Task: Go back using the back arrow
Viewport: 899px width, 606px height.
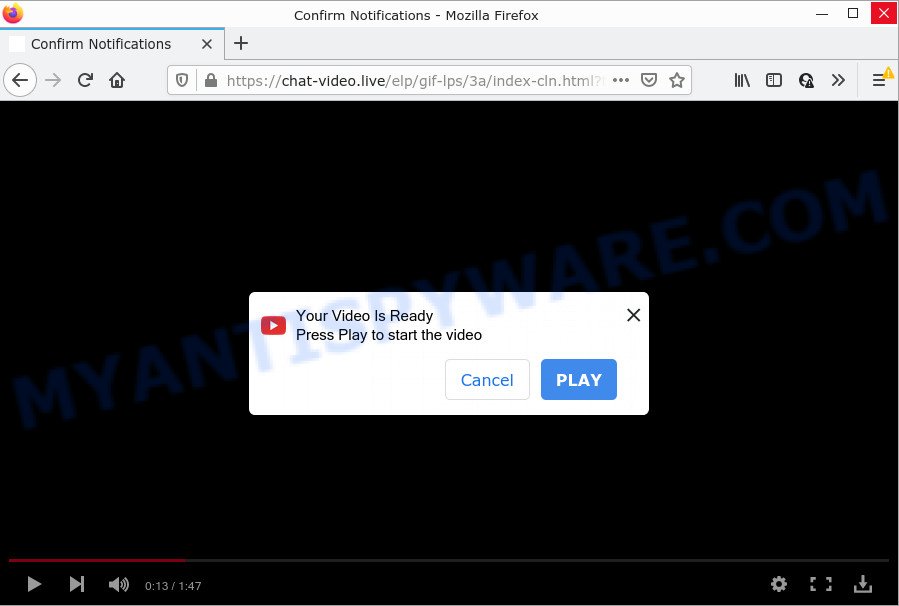Action: pos(20,80)
